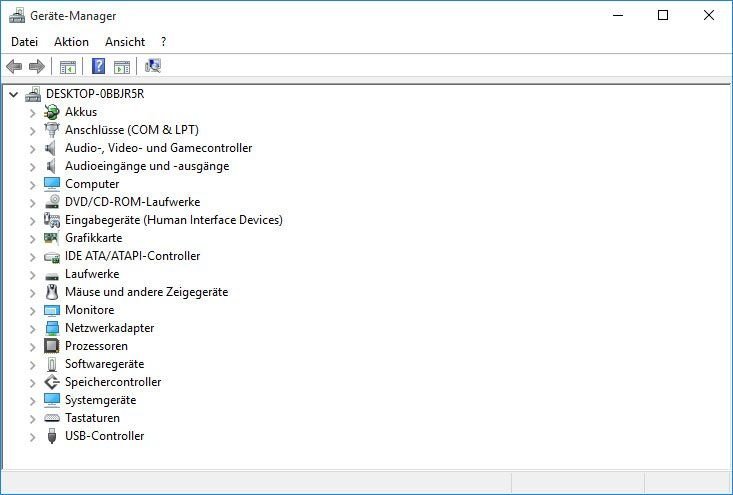733x495 pixels.
Task: Expand the Grafikkarte category
Action: coord(32,239)
